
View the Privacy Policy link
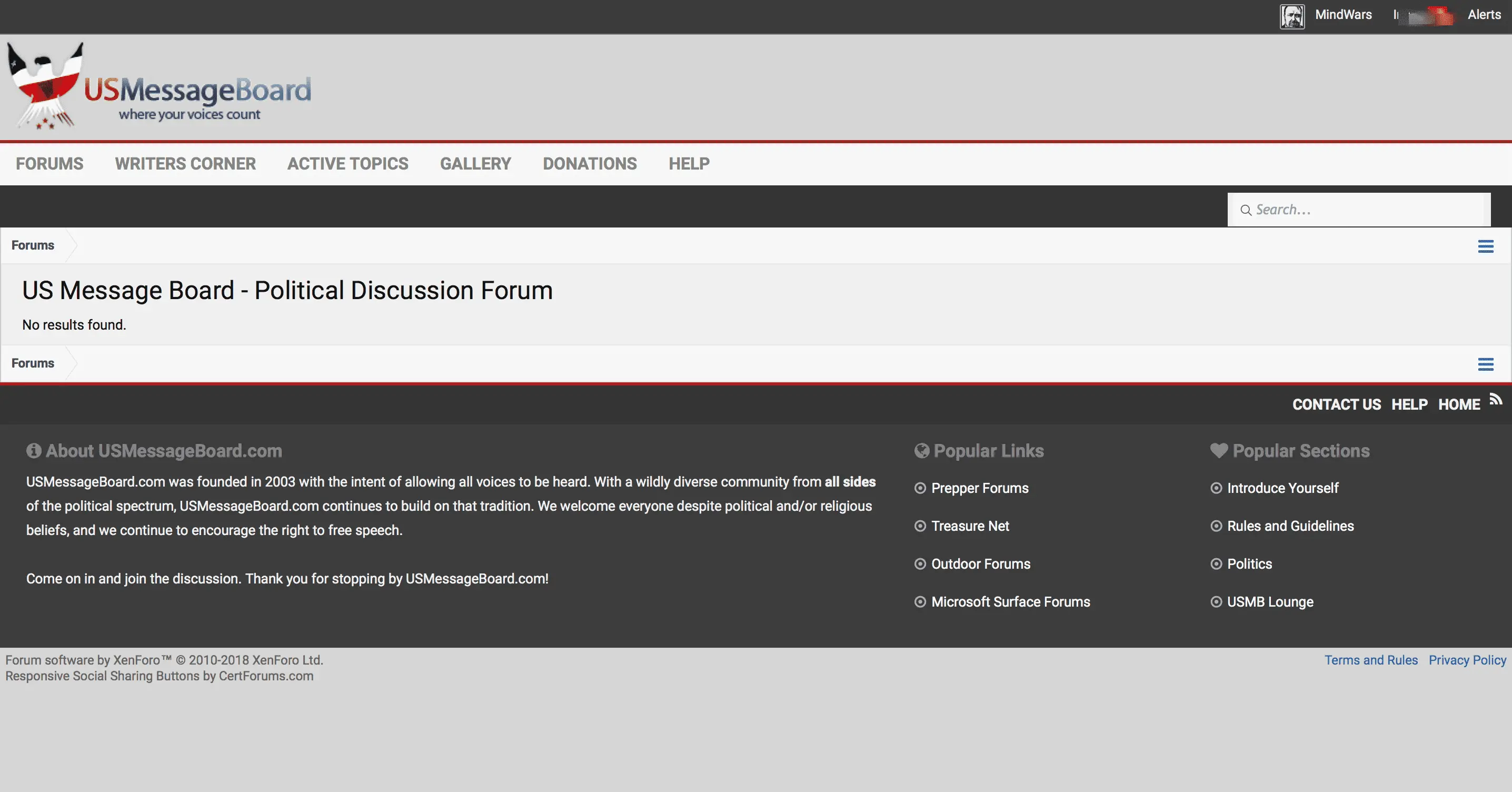pos(1467,660)
